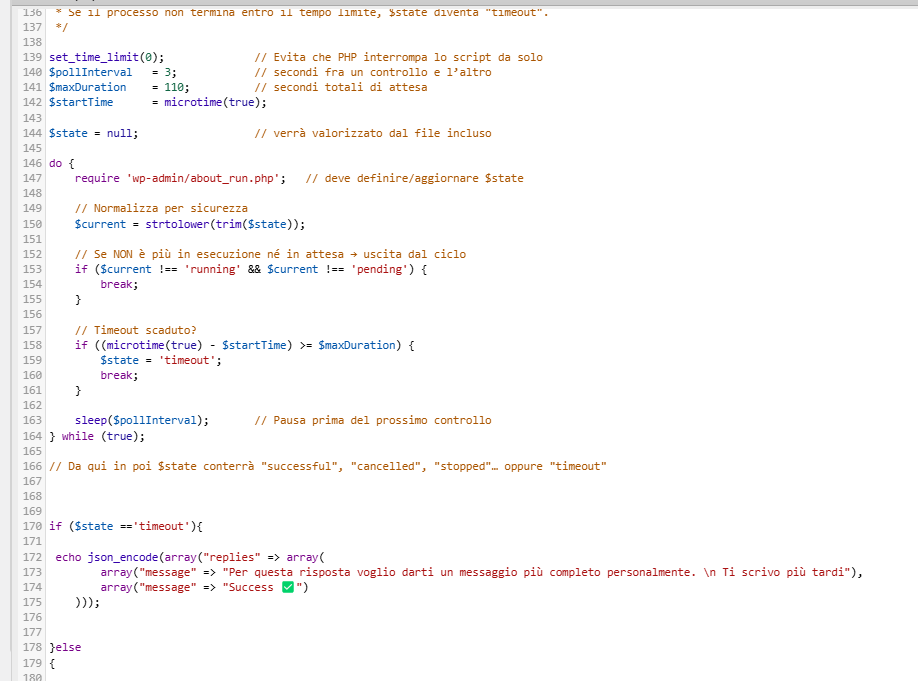Click the $maxDuration variable on line 141
This screenshot has width=918, height=681.
(88, 87)
